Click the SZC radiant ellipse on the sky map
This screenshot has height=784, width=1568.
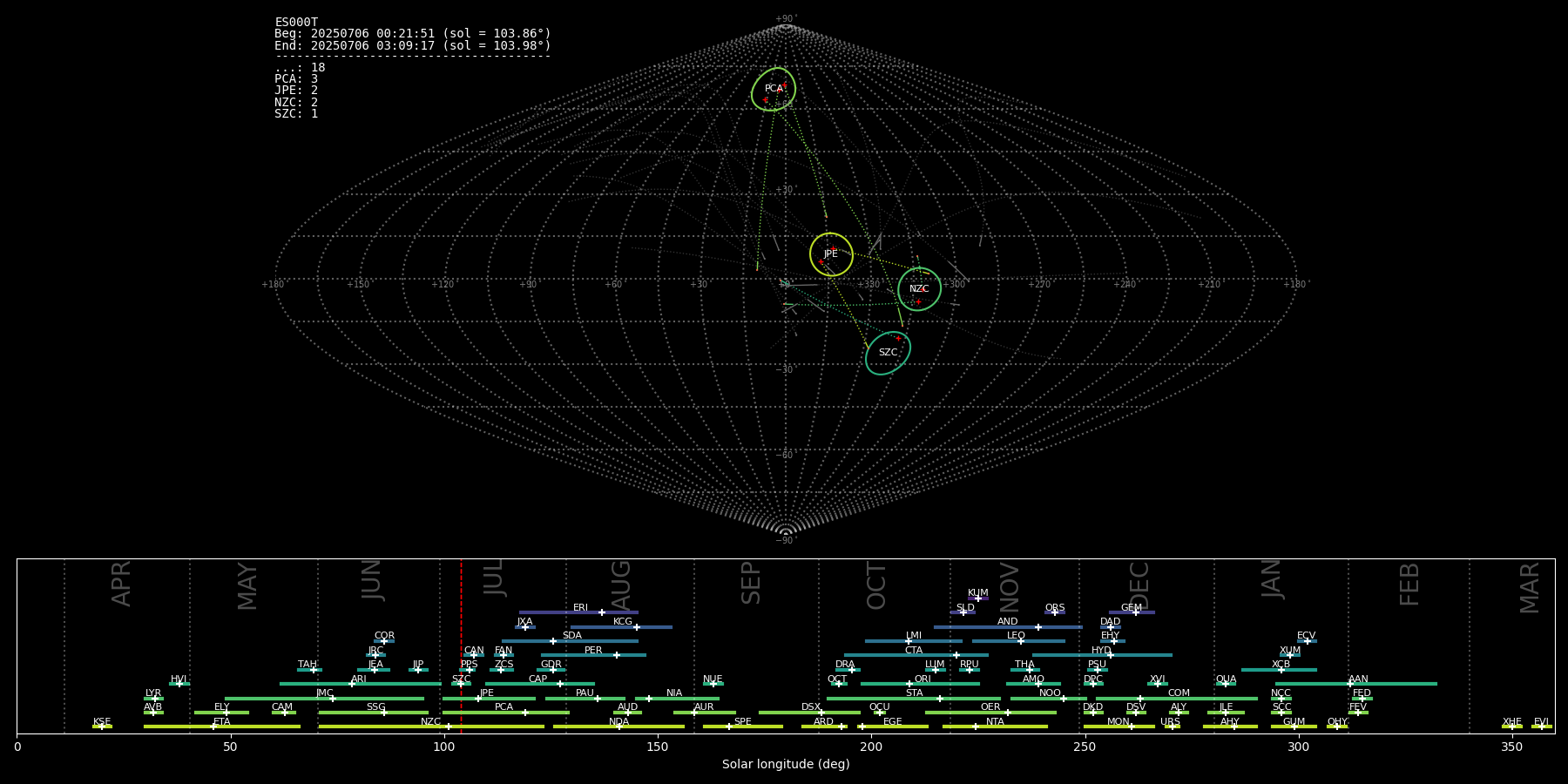coord(888,353)
